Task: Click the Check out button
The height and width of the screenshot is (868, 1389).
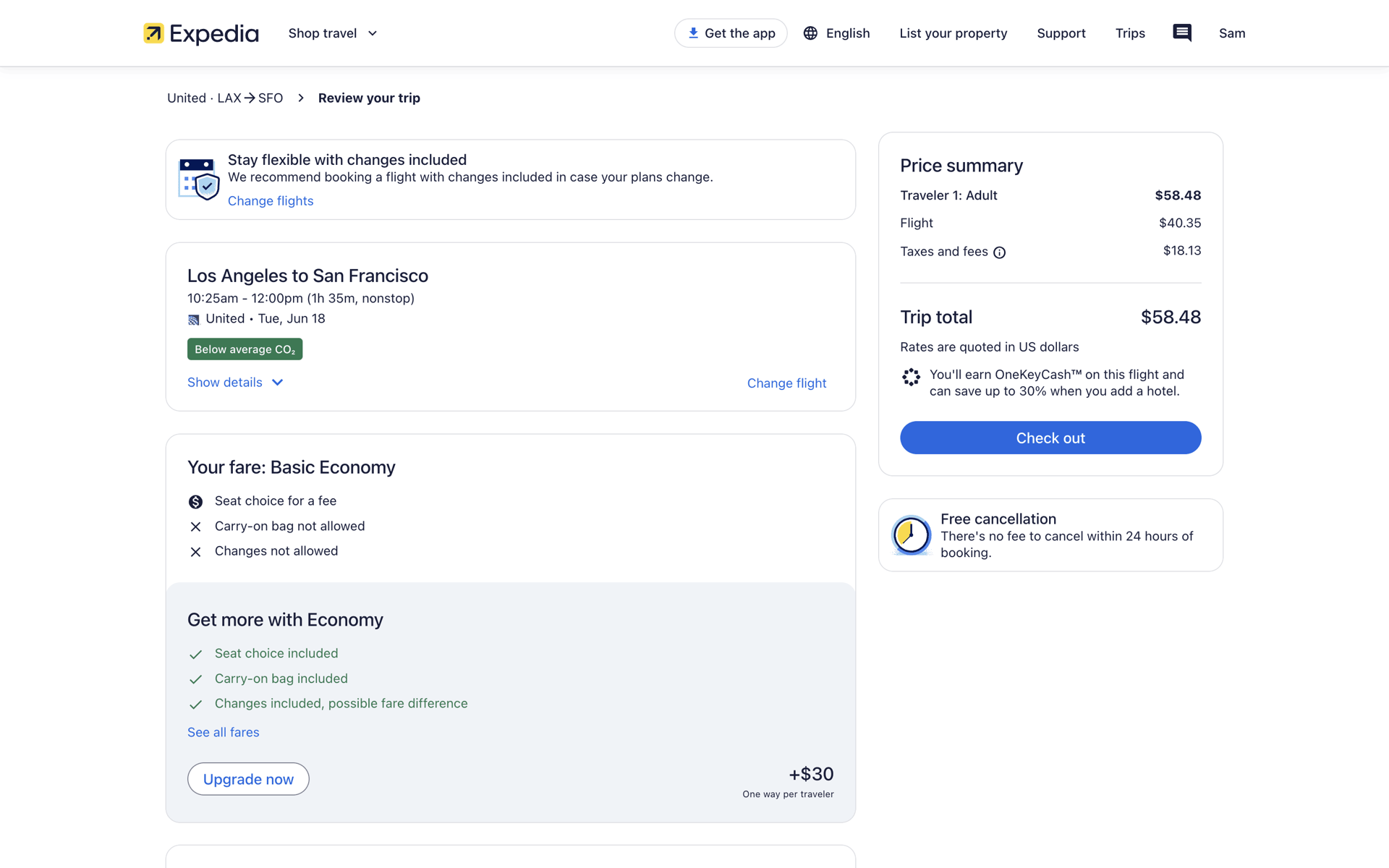Action: (x=1050, y=438)
